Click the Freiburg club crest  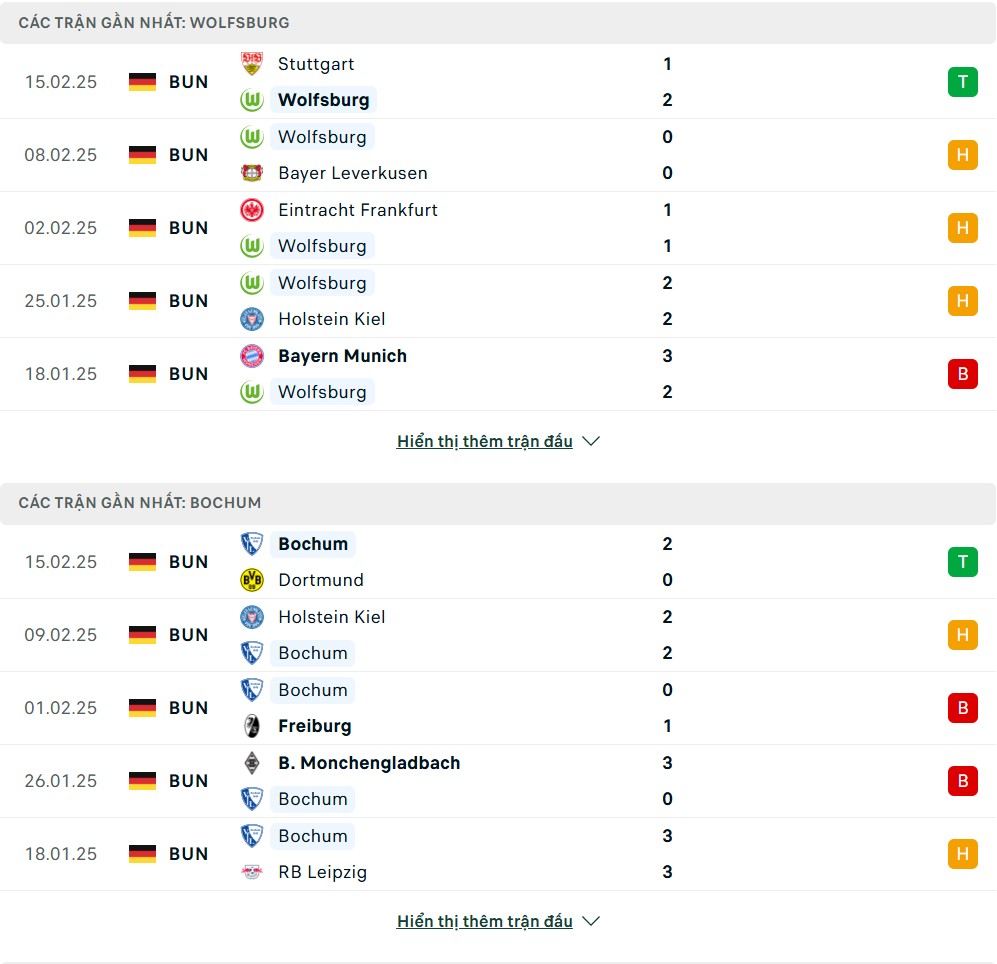coord(252,726)
